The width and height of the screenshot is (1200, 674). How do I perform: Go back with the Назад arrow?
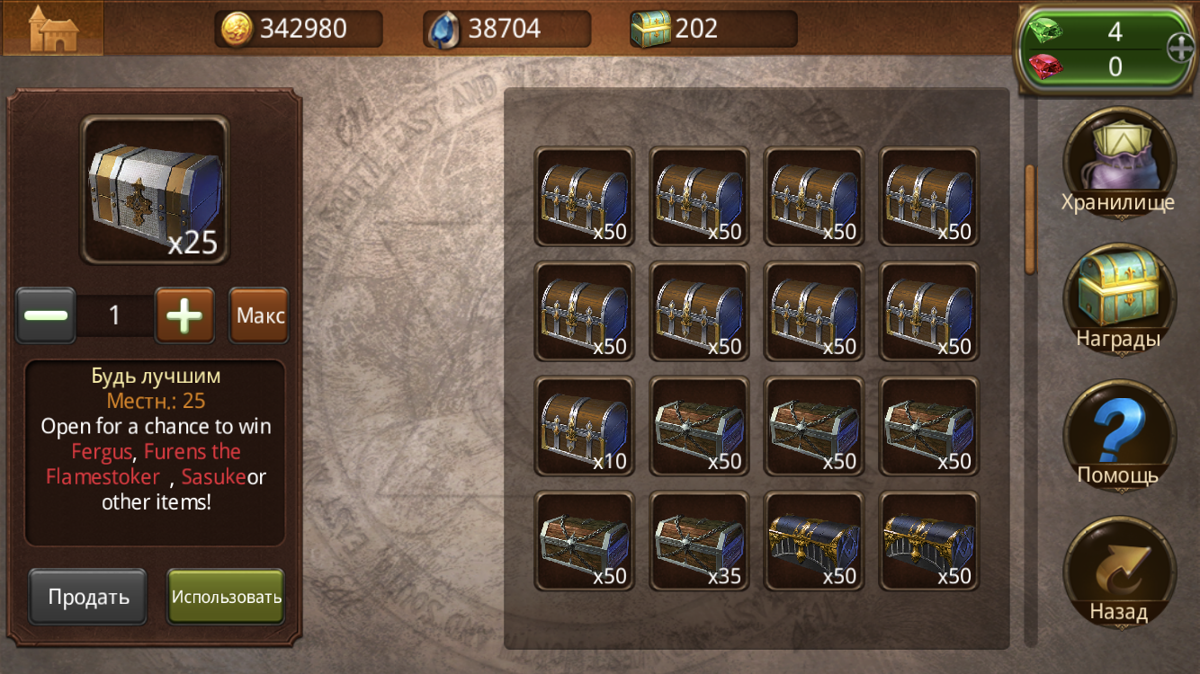pyautogui.click(x=1118, y=572)
